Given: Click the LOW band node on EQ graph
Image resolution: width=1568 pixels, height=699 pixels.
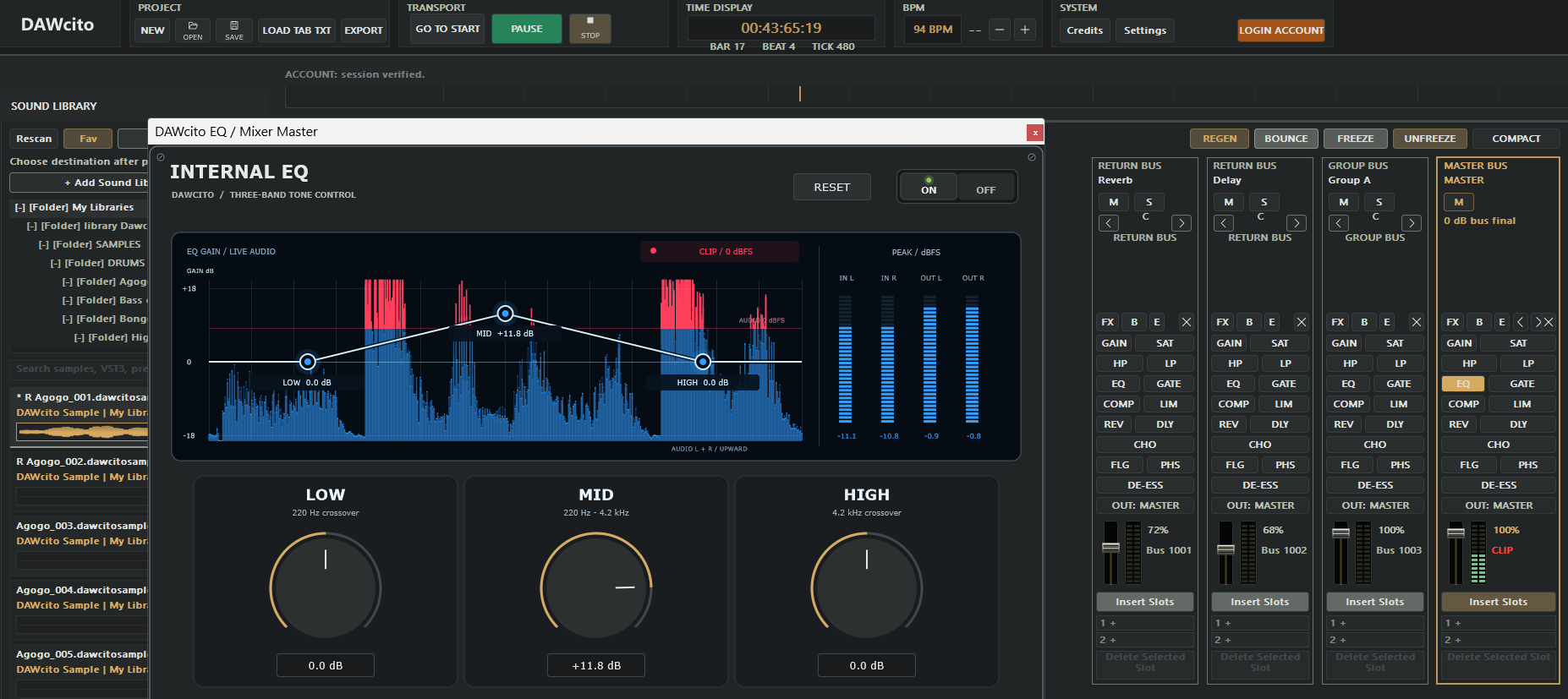Looking at the screenshot, I should click(x=308, y=362).
